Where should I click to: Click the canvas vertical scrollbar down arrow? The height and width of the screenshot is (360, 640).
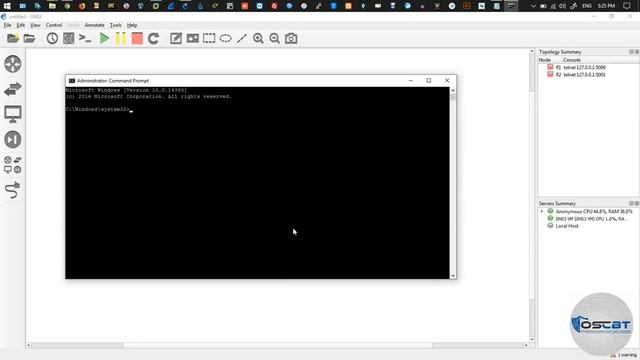pyautogui.click(x=531, y=340)
